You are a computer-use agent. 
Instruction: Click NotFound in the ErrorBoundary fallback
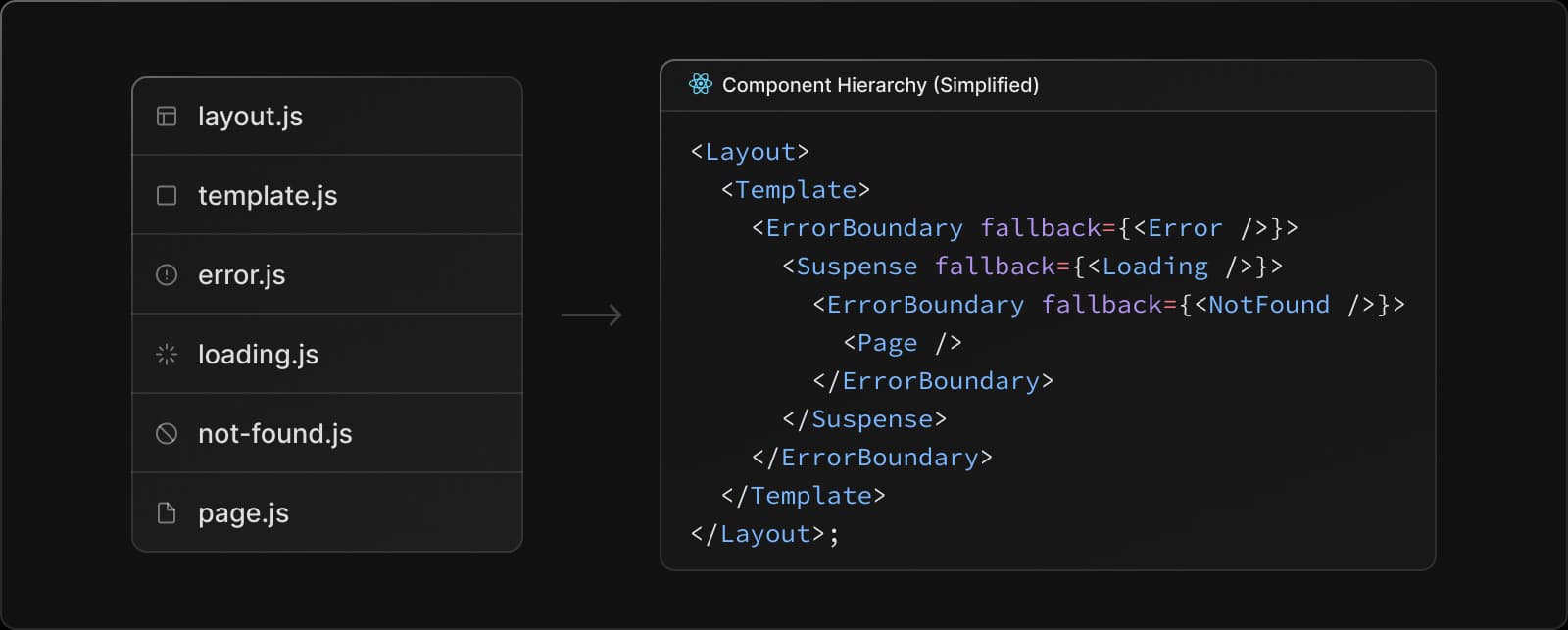1268,305
